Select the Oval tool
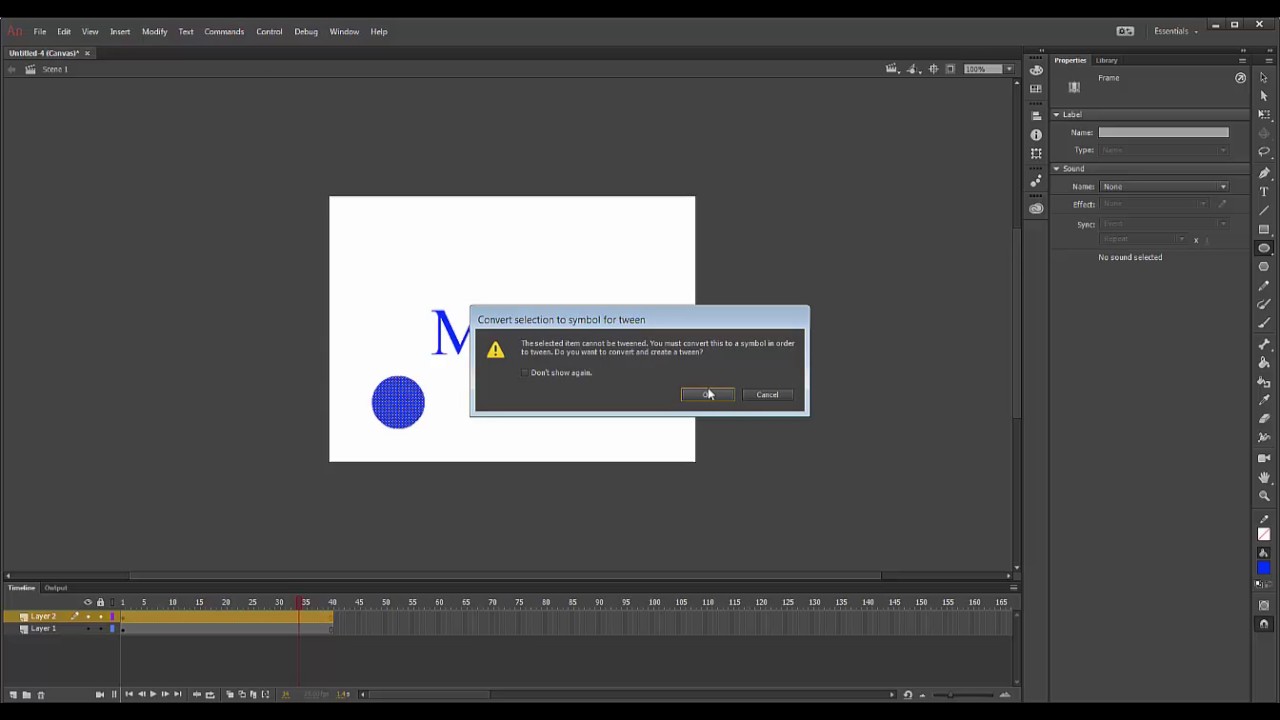The image size is (1280, 720). [1264, 248]
